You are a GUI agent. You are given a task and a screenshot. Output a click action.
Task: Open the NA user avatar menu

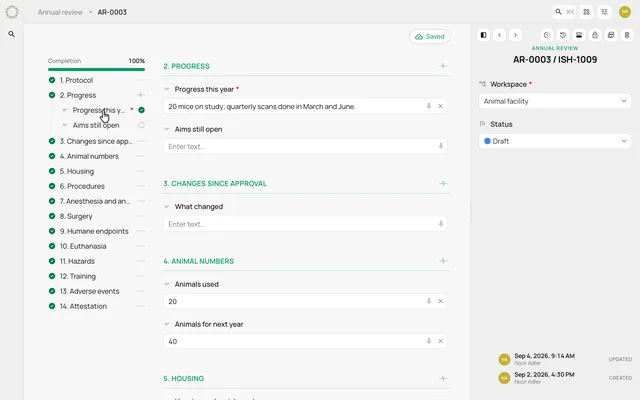point(624,12)
